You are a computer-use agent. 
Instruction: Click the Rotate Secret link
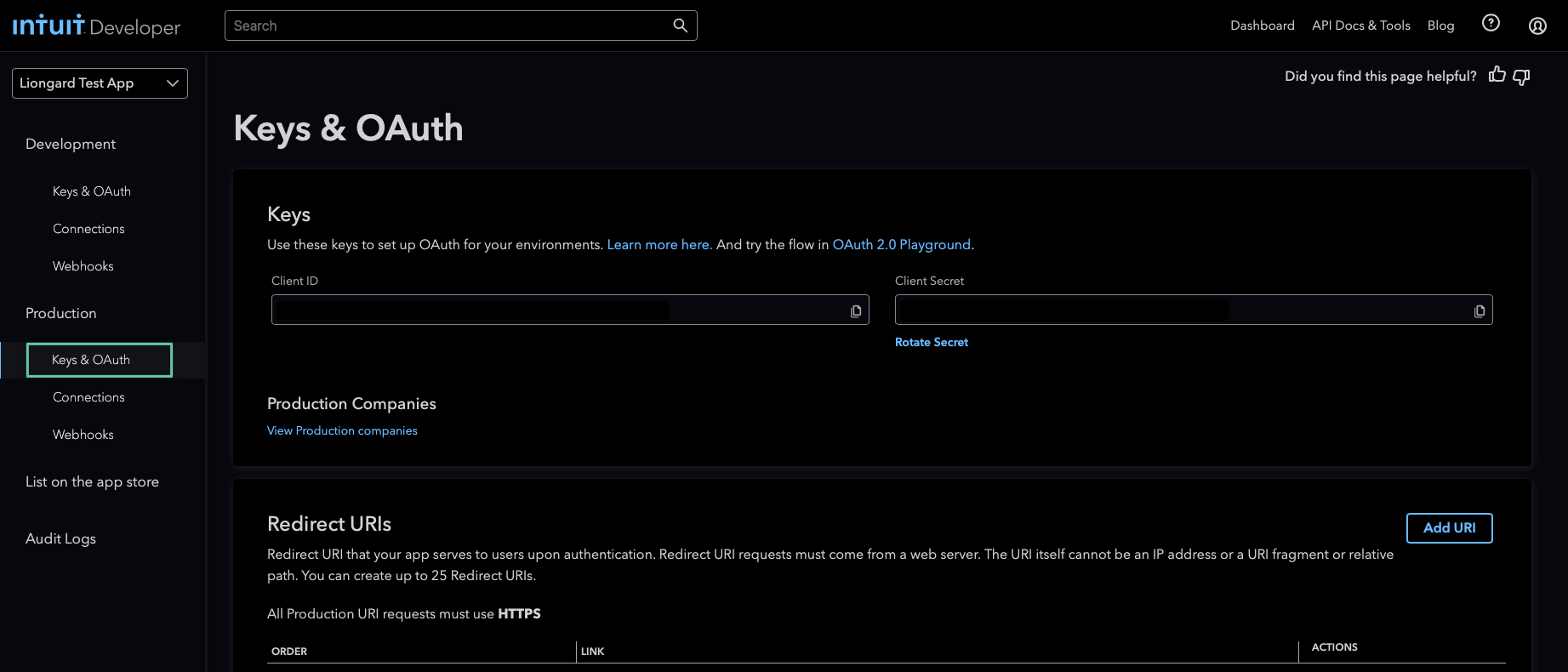tap(932, 342)
